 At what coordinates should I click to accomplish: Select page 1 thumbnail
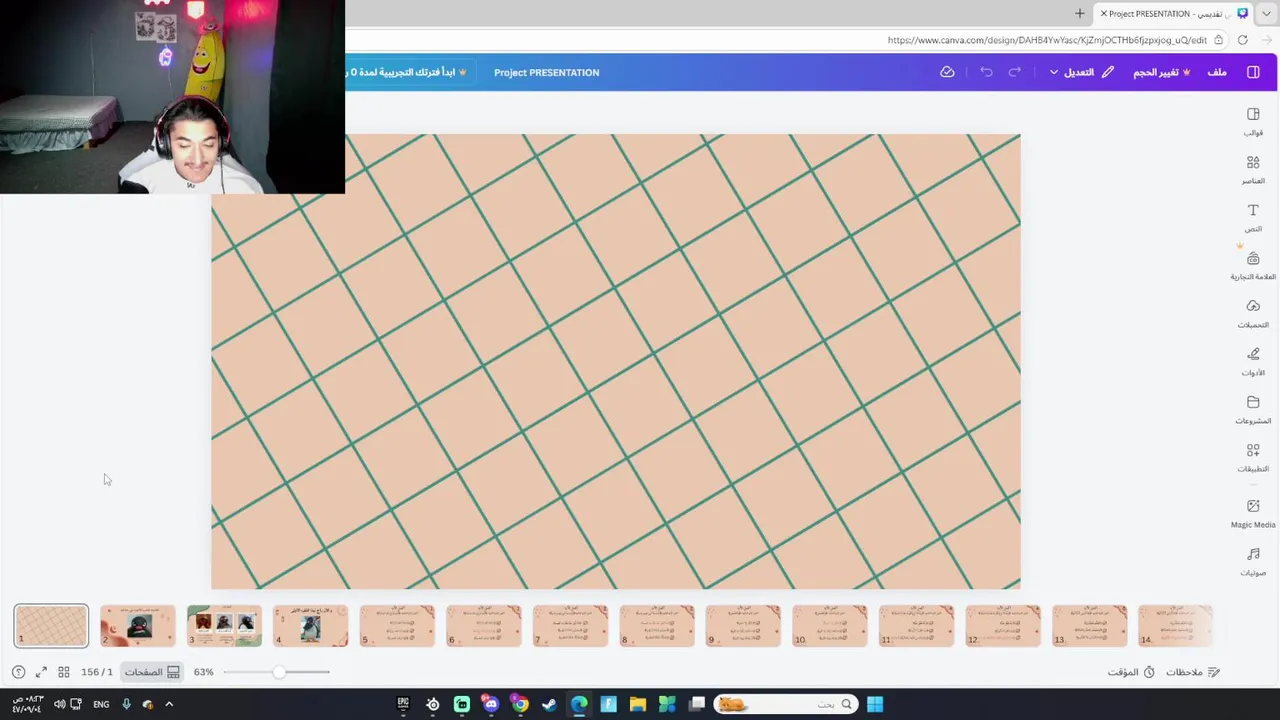click(x=51, y=626)
